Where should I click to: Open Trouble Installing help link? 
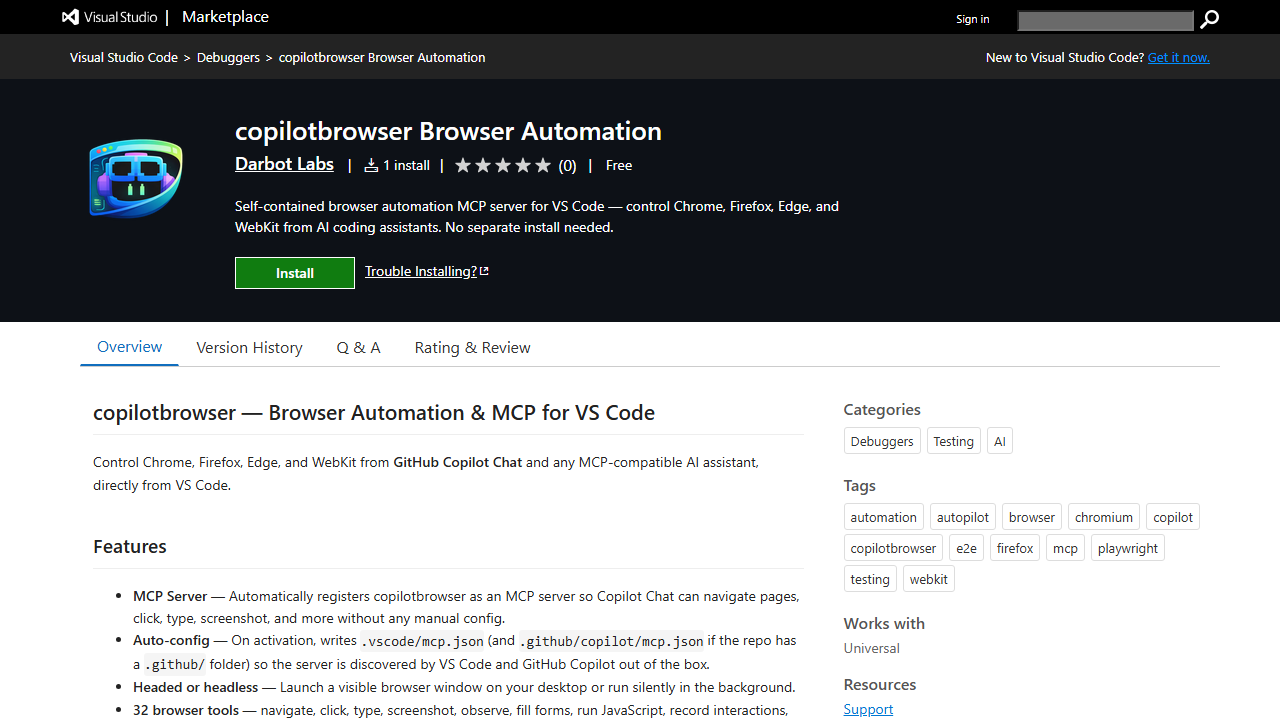click(x=427, y=271)
